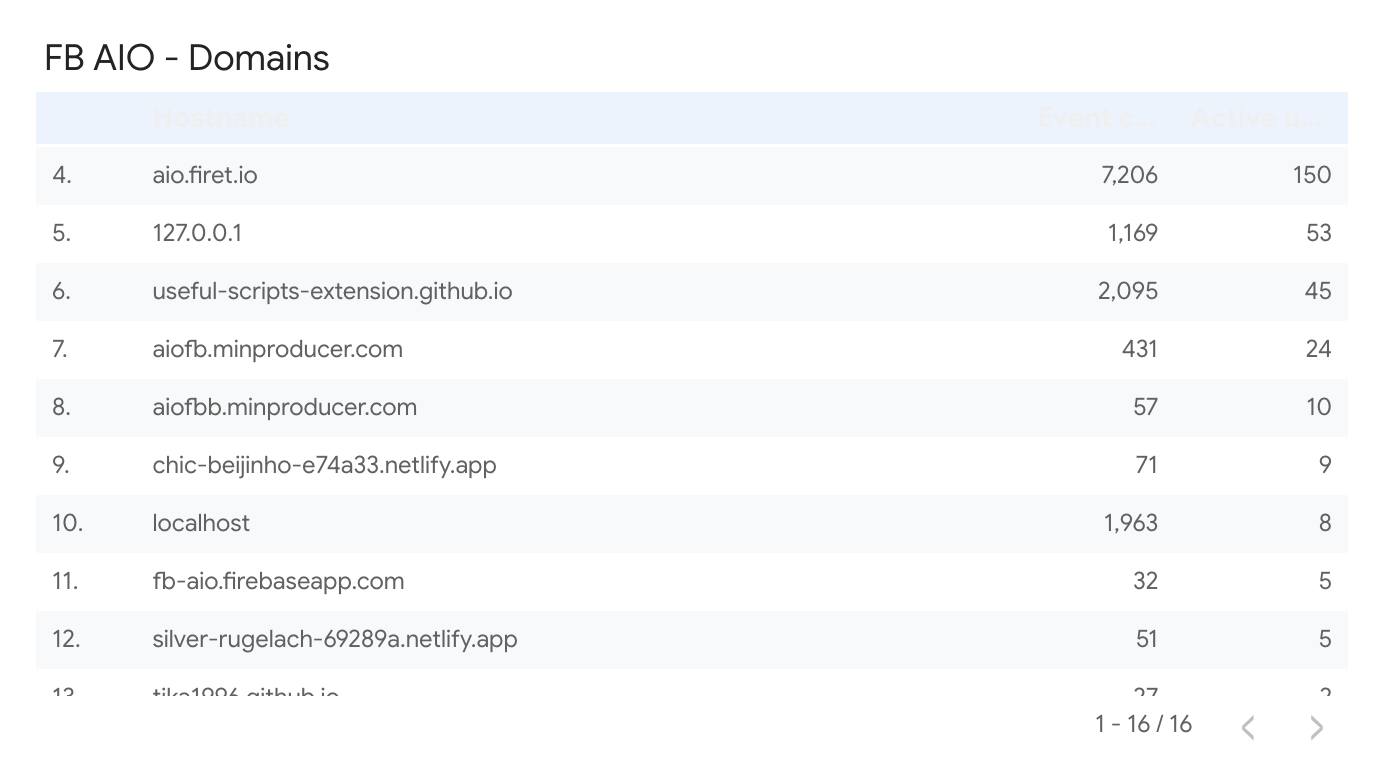Go to the next page of results

coord(1316,727)
